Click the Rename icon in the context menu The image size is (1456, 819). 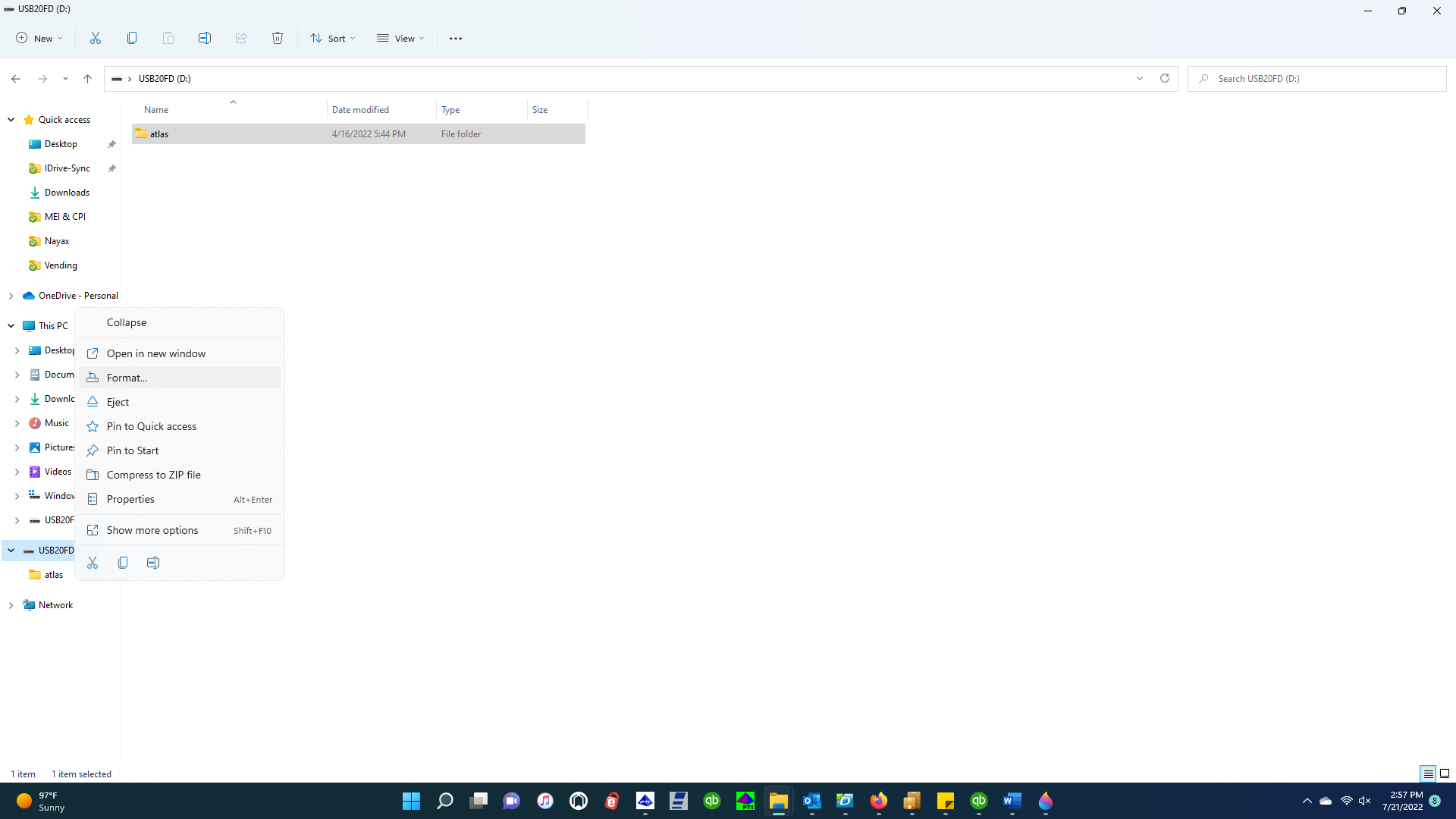click(153, 563)
